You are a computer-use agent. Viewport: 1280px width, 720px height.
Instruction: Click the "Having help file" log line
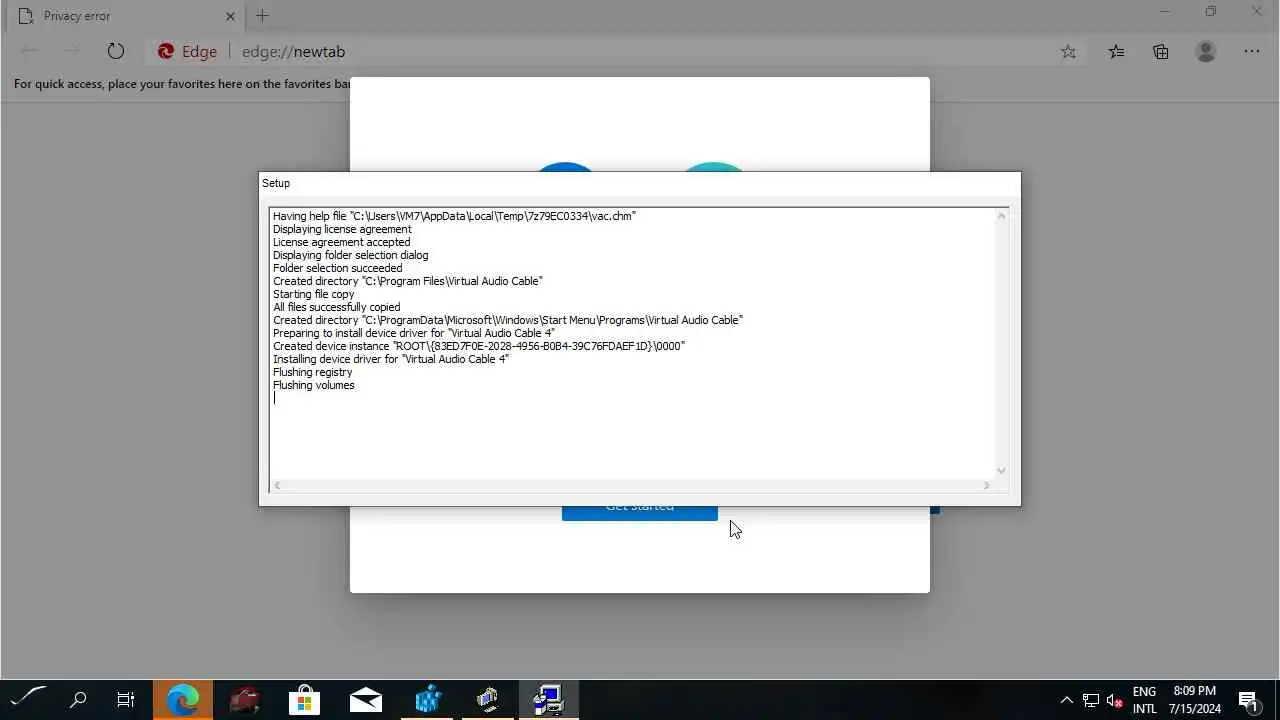455,216
